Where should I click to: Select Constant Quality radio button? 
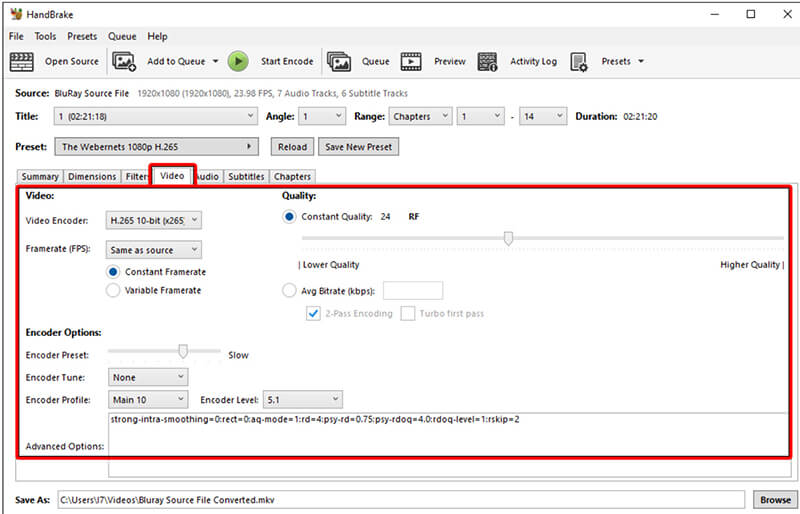pyautogui.click(x=289, y=217)
